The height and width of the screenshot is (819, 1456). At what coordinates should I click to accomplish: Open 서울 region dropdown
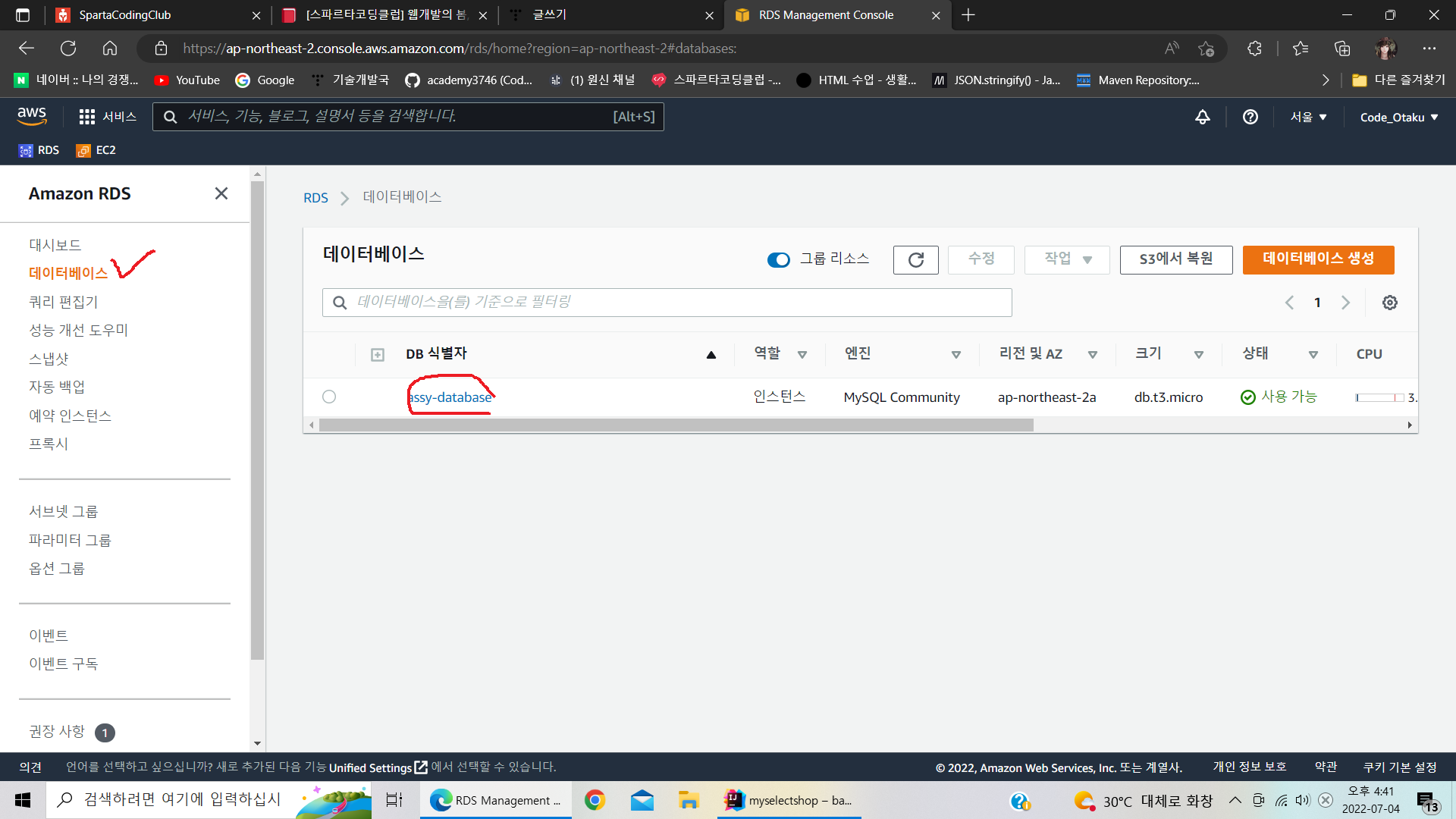(x=1309, y=117)
